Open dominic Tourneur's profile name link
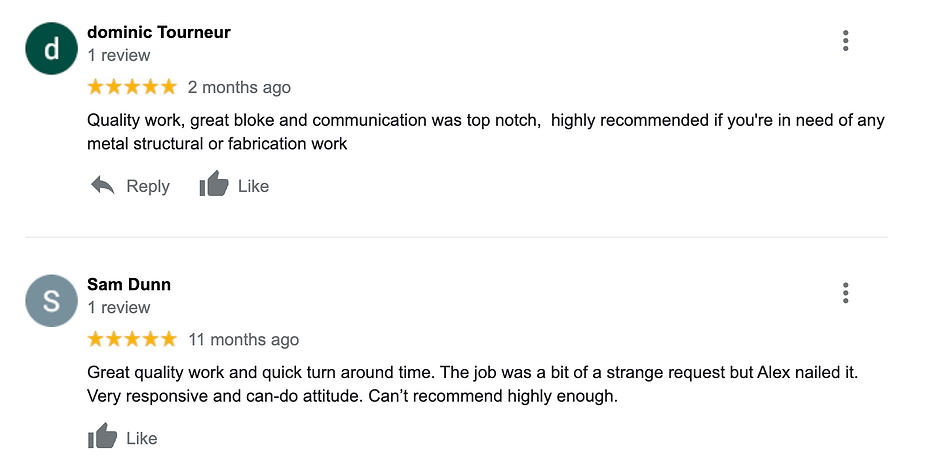The width and height of the screenshot is (940, 460). pos(159,32)
